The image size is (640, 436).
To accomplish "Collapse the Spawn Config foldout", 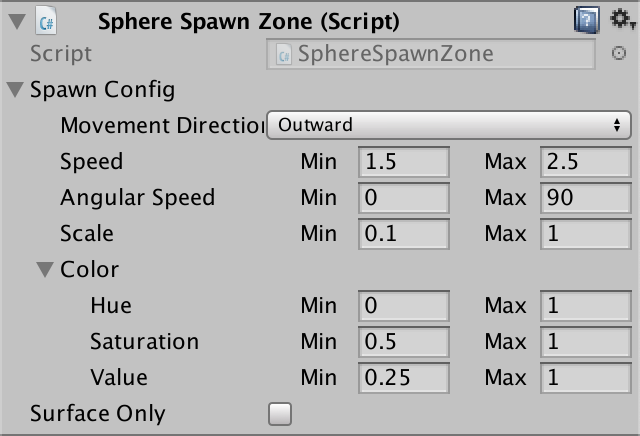I will pyautogui.click(x=15, y=89).
